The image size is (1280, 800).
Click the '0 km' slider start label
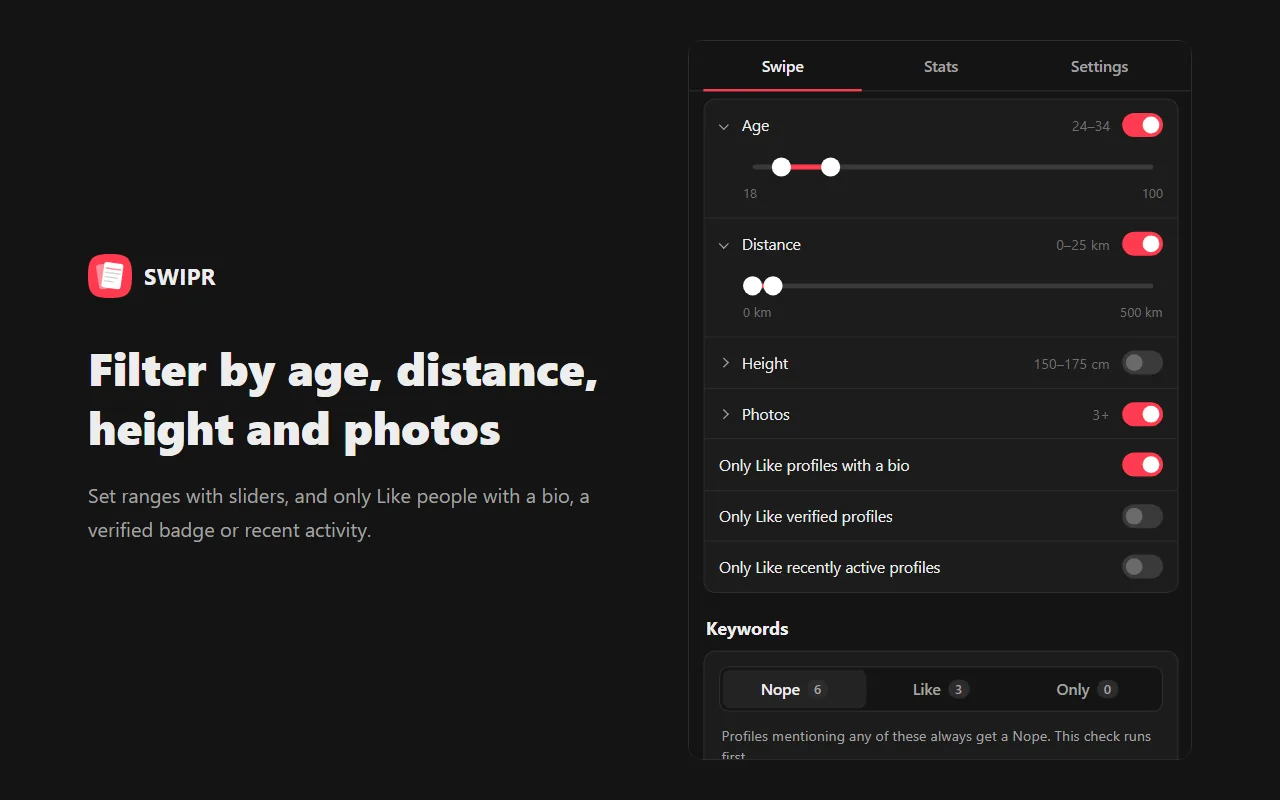pyautogui.click(x=757, y=313)
